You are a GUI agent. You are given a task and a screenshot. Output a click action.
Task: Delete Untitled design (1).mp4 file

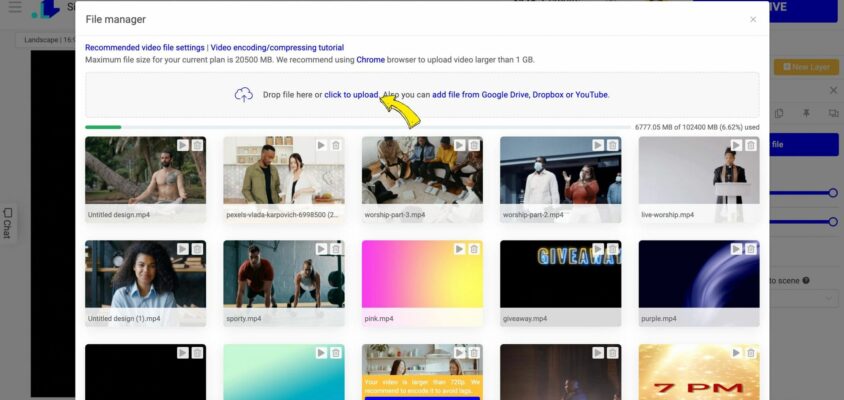coord(198,249)
